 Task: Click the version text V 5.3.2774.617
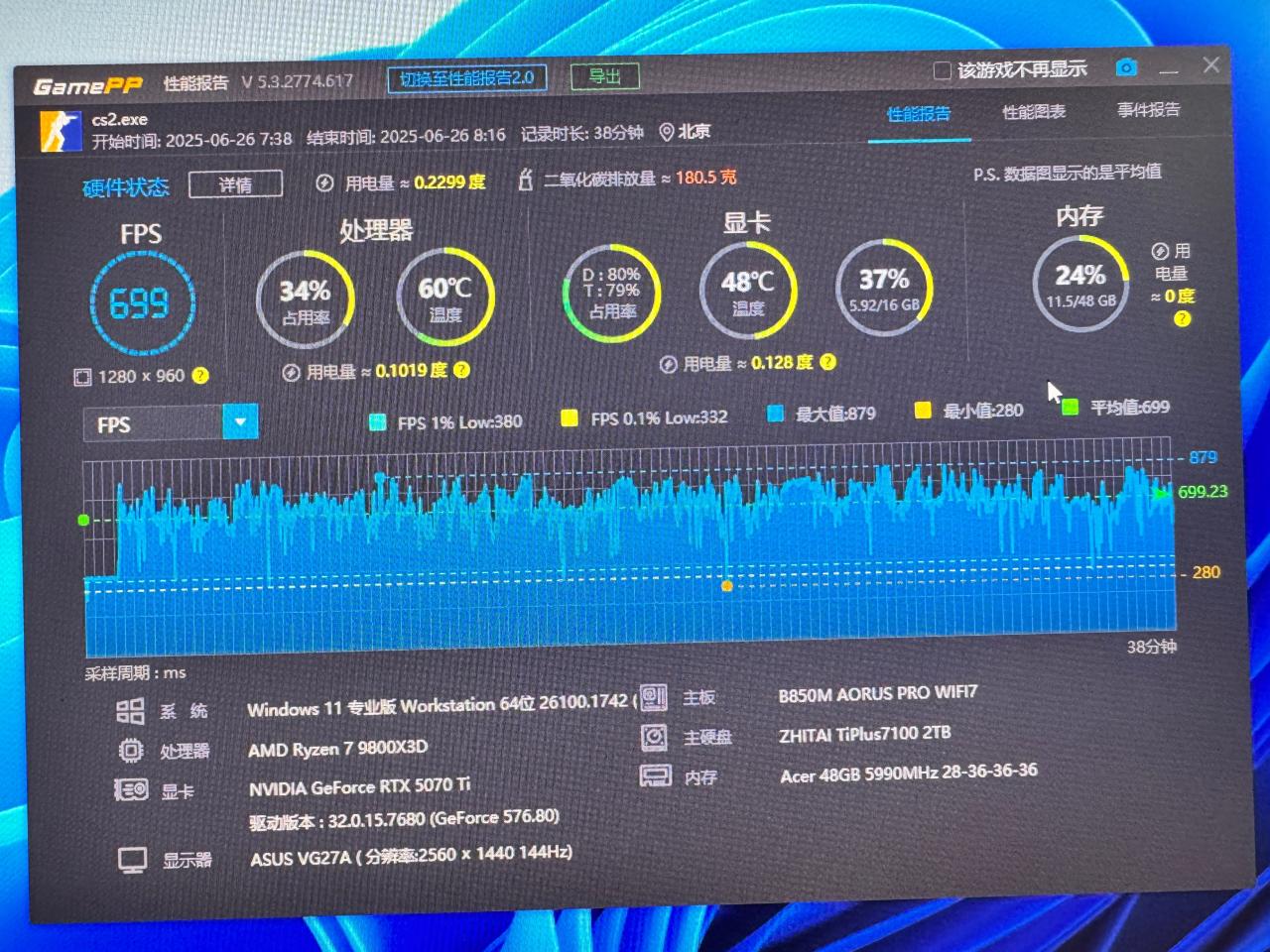(x=298, y=81)
